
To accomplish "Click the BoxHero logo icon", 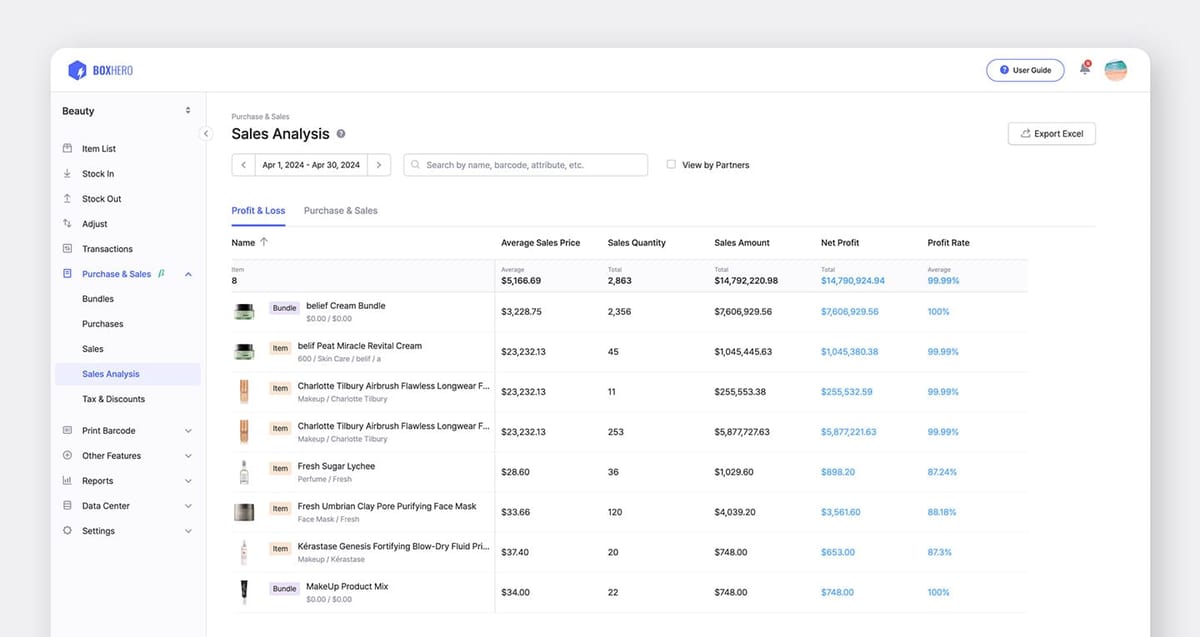I will 78,70.
